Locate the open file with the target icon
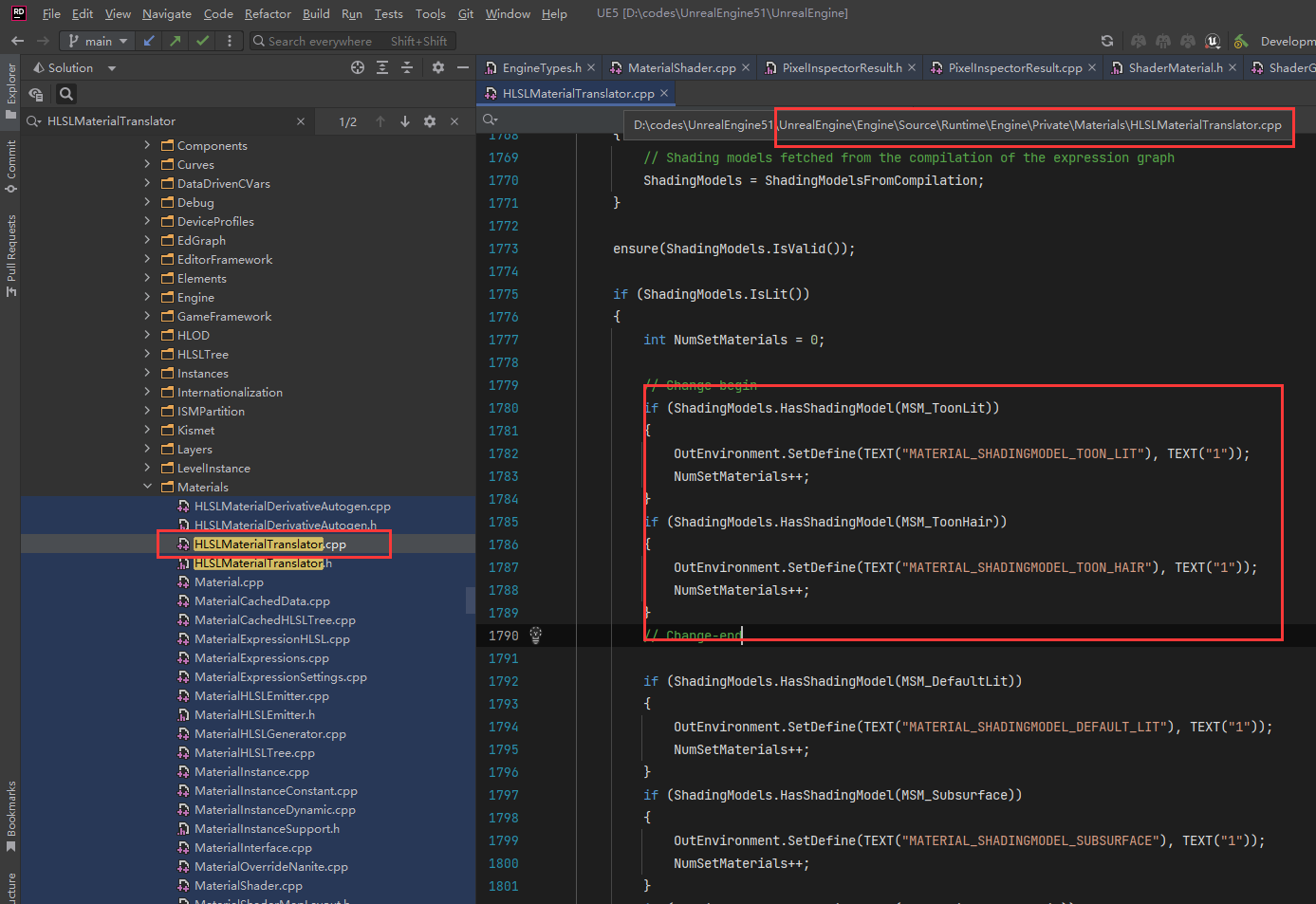Image resolution: width=1316 pixels, height=904 pixels. click(x=358, y=67)
